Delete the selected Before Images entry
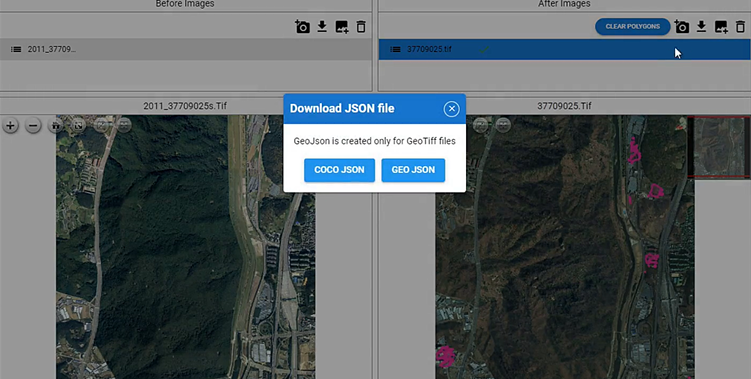Viewport: 751px width, 379px height. (361, 27)
